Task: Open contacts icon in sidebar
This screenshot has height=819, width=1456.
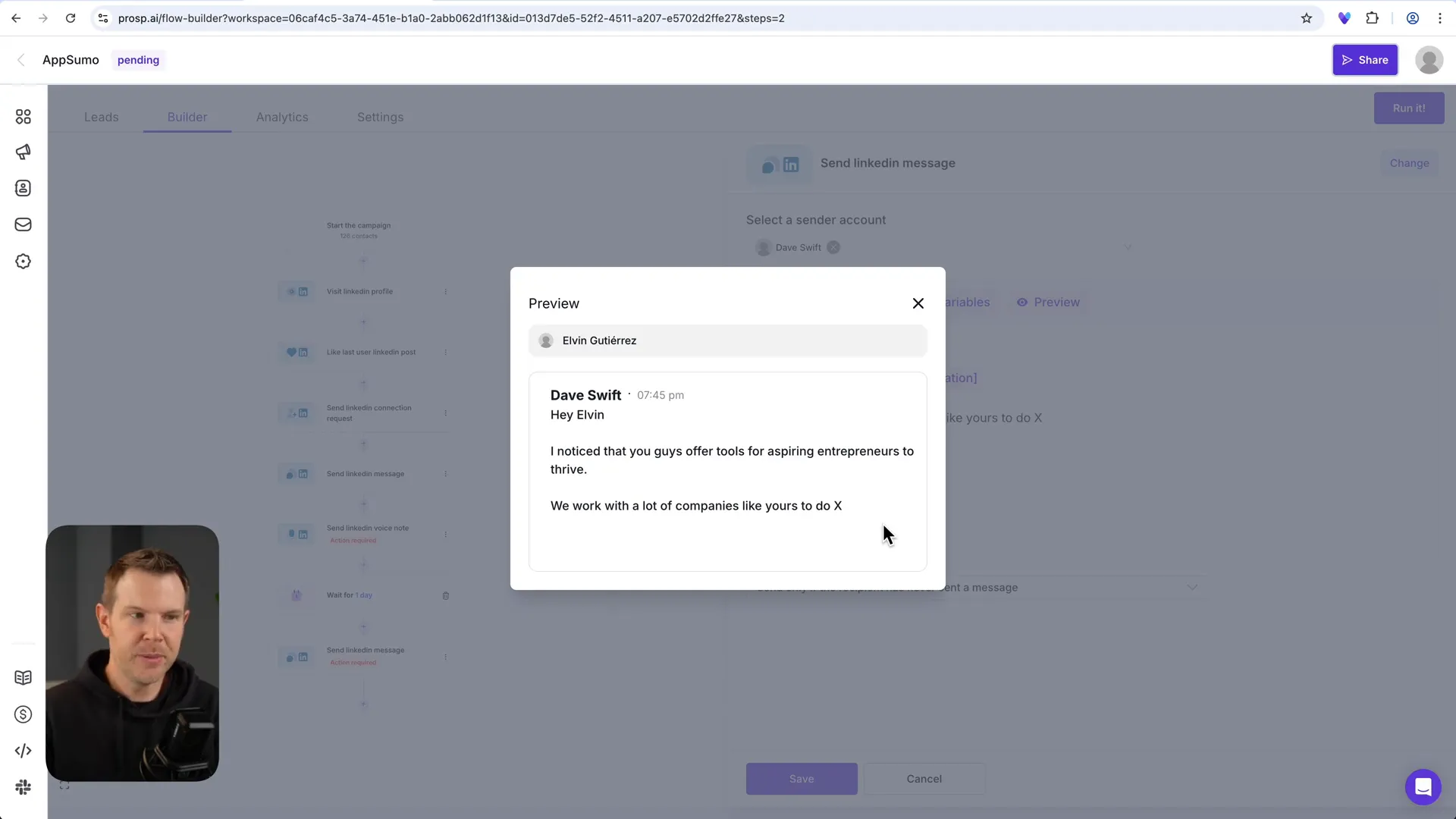Action: click(23, 188)
